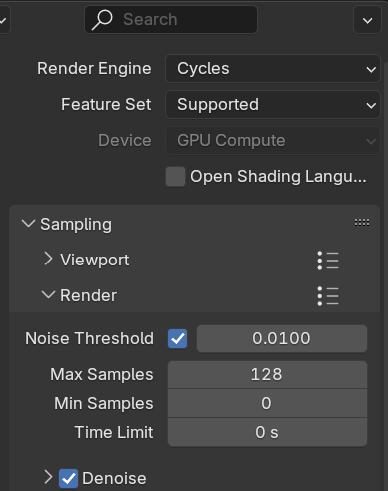This screenshot has height=491, width=388.
Task: Click the Time Limit value field
Action: coord(267,432)
